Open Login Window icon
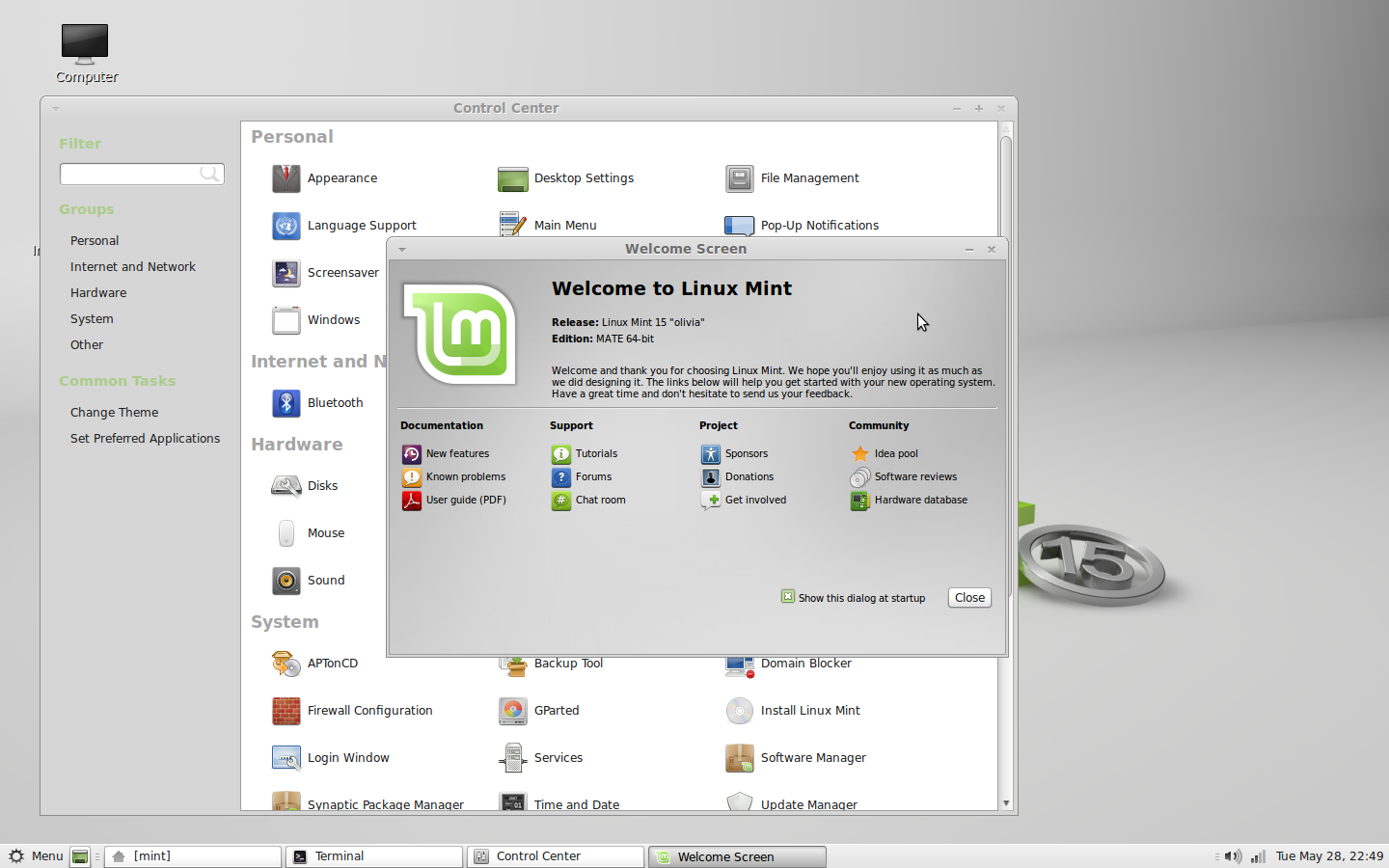The width and height of the screenshot is (1389, 868). click(x=286, y=758)
